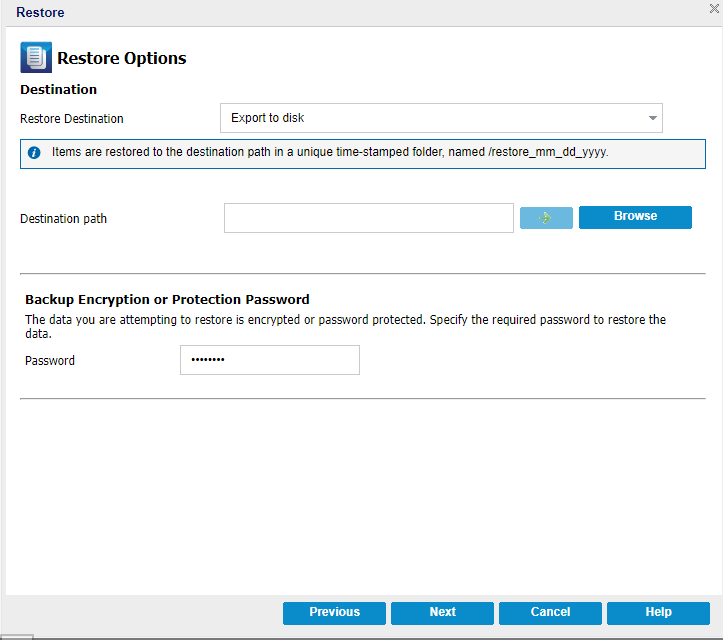Click the green arrow go button
The height and width of the screenshot is (640, 723).
click(x=546, y=218)
